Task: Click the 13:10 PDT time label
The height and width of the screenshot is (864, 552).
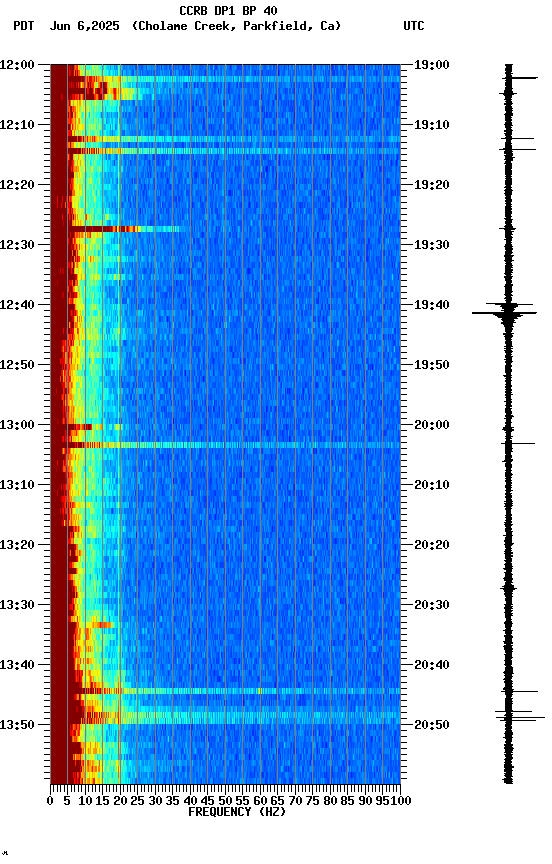Action: click(17, 485)
